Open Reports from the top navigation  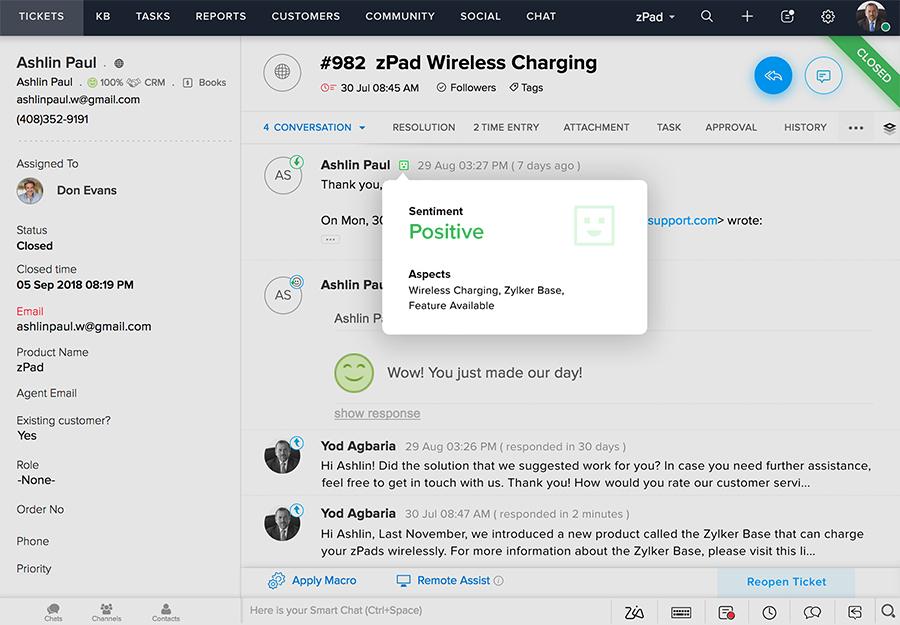[x=220, y=17]
